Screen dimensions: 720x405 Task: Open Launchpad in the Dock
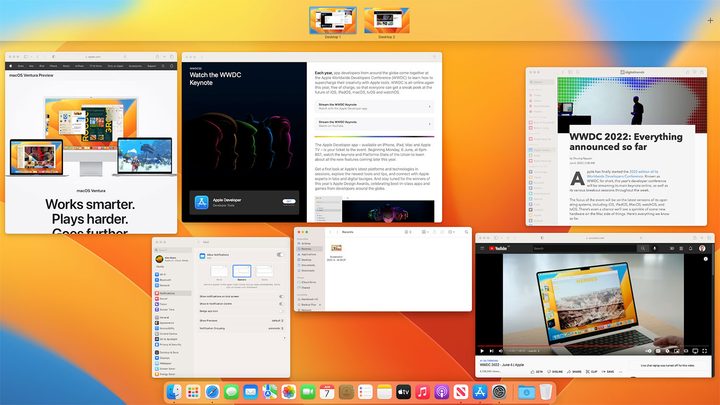pos(193,392)
